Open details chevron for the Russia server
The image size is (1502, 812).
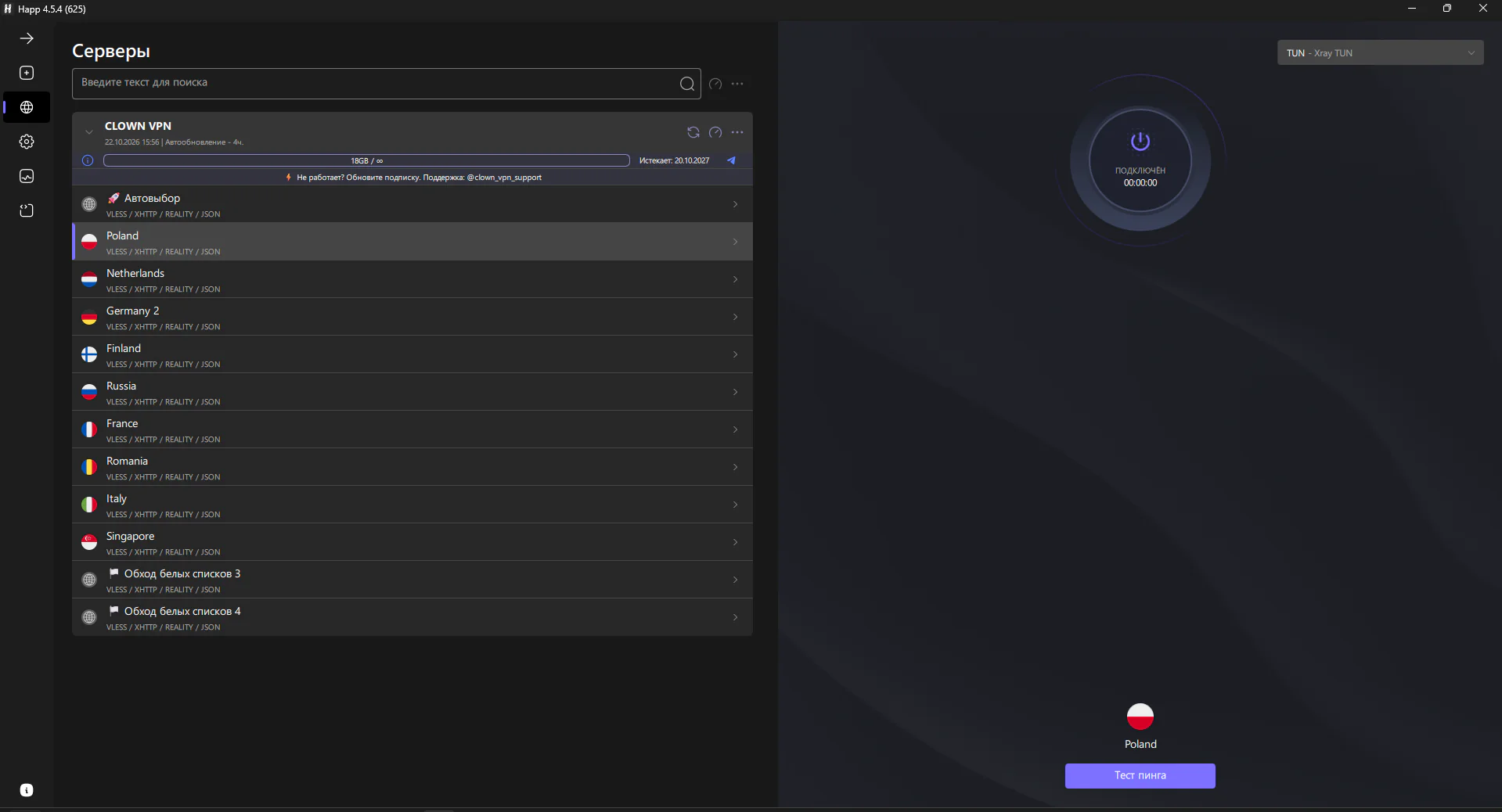(x=735, y=392)
